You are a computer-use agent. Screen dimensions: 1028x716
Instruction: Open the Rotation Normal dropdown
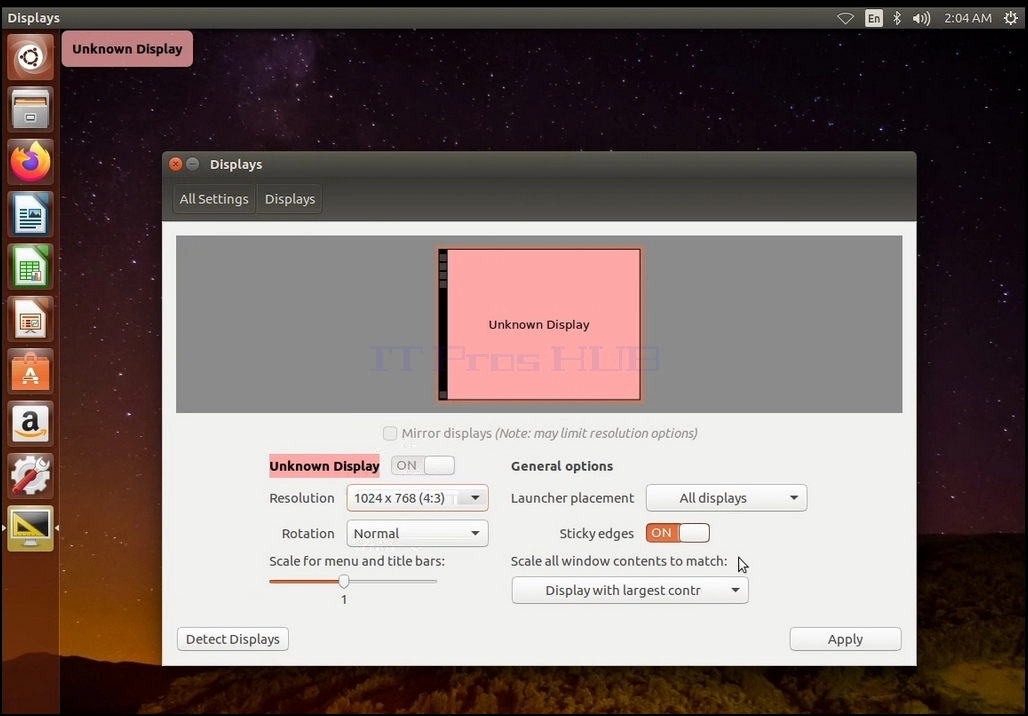(418, 534)
